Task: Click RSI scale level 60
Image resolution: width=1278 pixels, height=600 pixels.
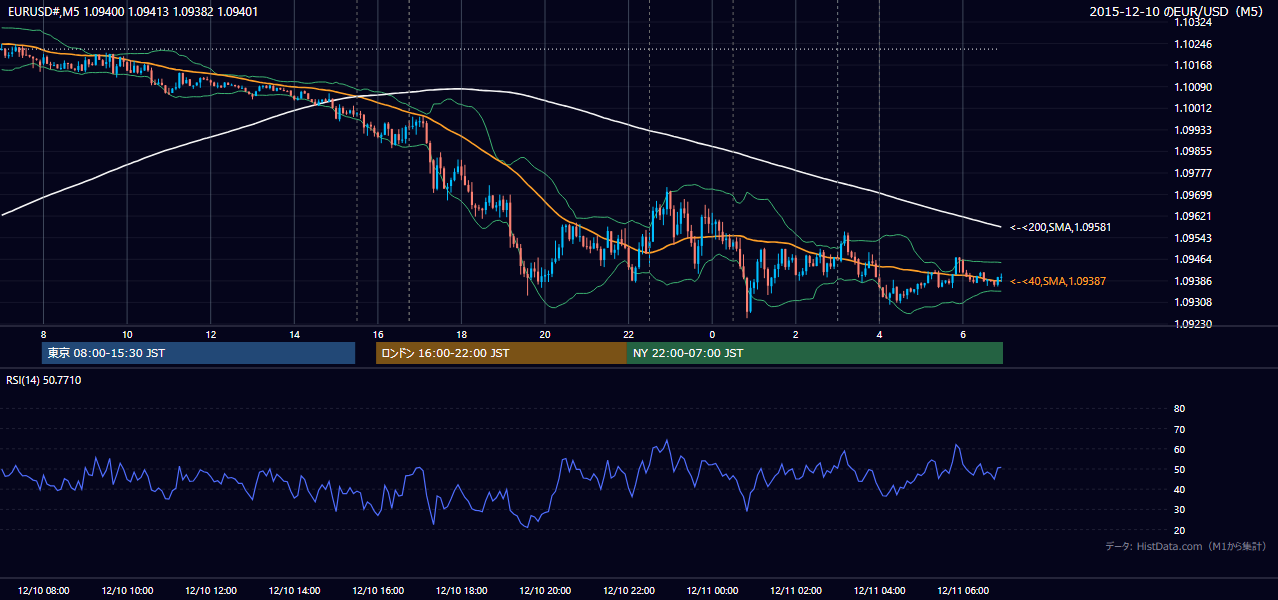Action: point(1179,449)
